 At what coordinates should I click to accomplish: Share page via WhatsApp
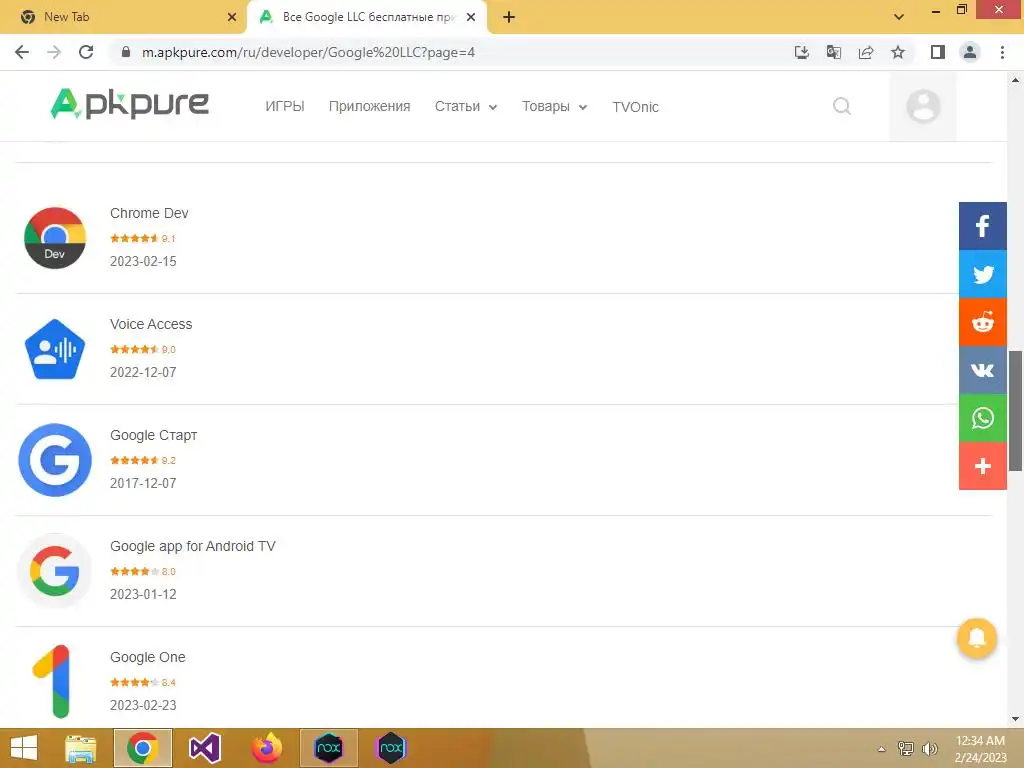tap(982, 418)
